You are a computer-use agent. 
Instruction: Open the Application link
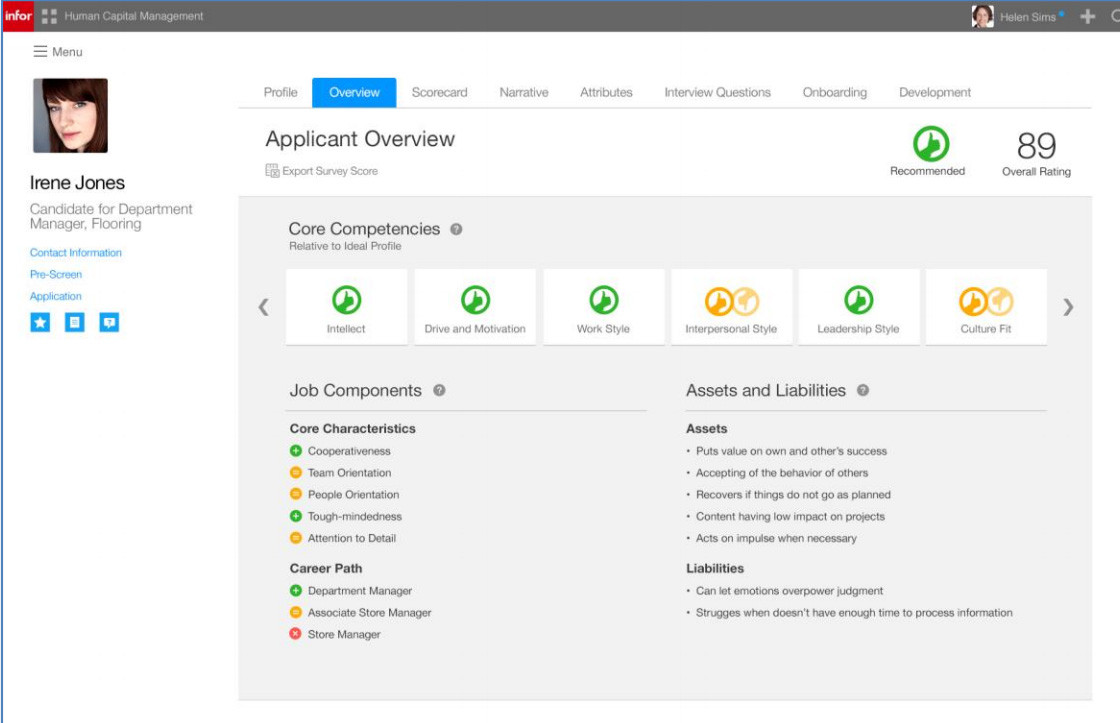click(x=56, y=296)
